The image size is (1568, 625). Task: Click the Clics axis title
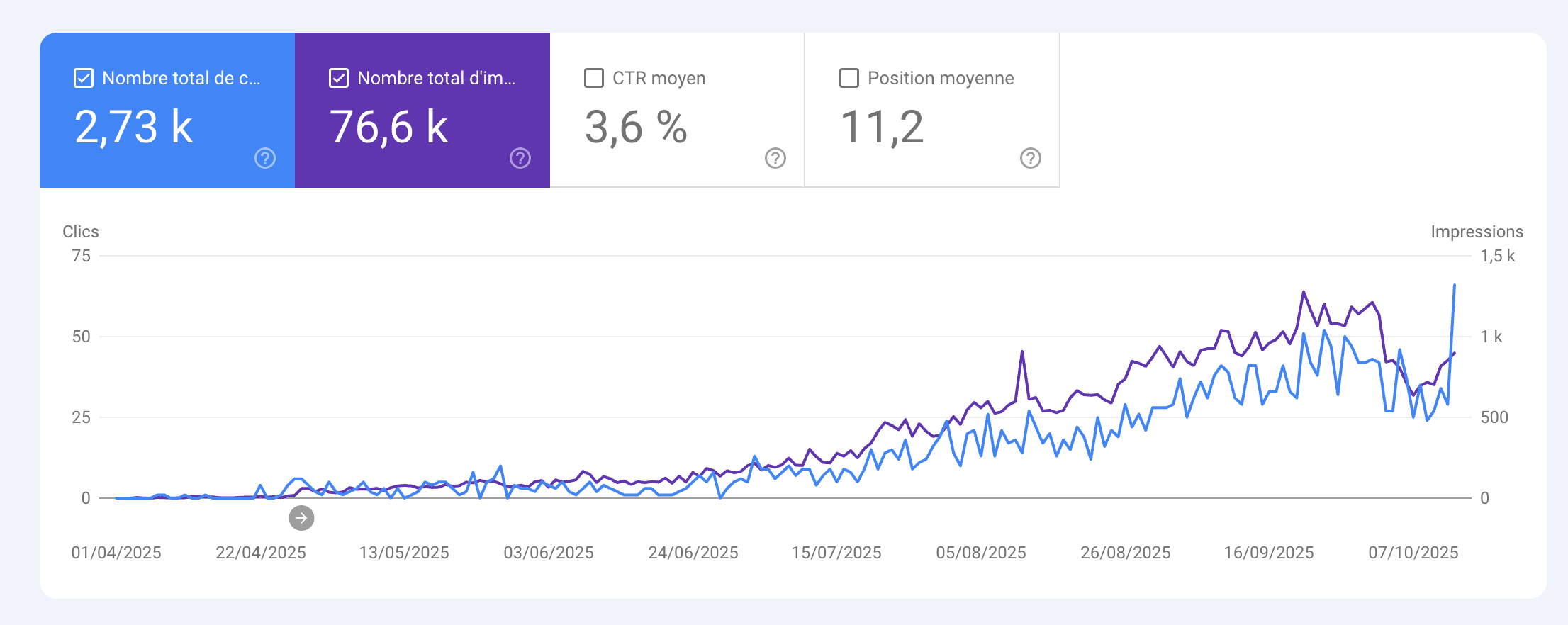click(81, 232)
